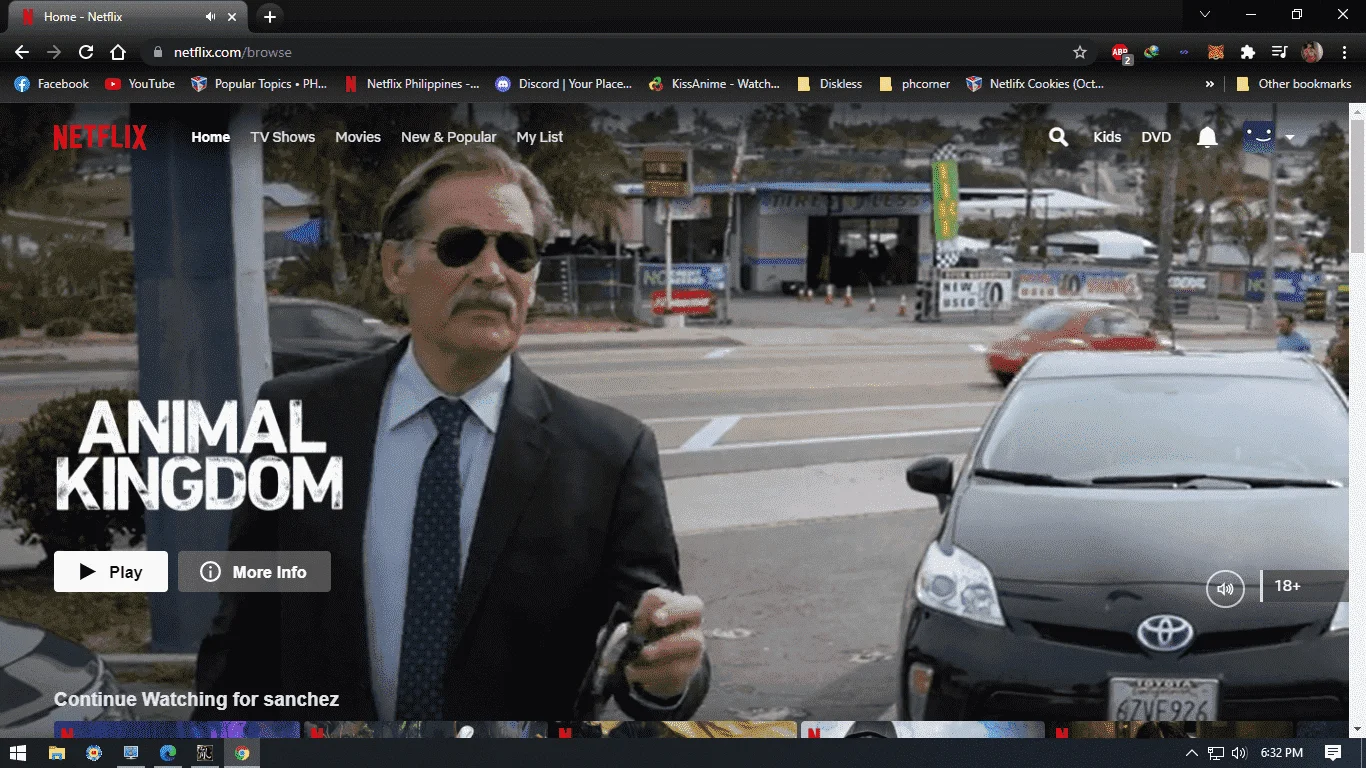Open the network tray icon
This screenshot has height=768, width=1366.
point(1216,753)
